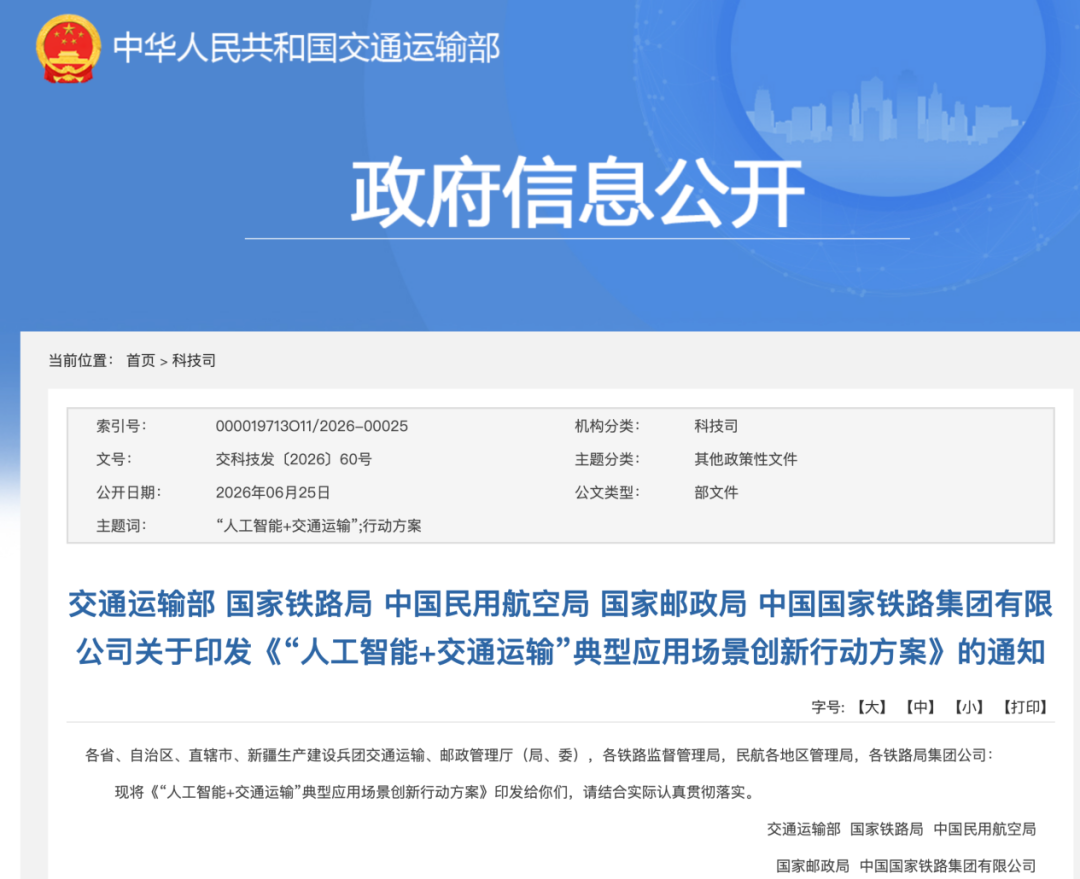Click title line with 典型应用场景创新行动方案
This screenshot has width=1080, height=879.
pos(560,651)
